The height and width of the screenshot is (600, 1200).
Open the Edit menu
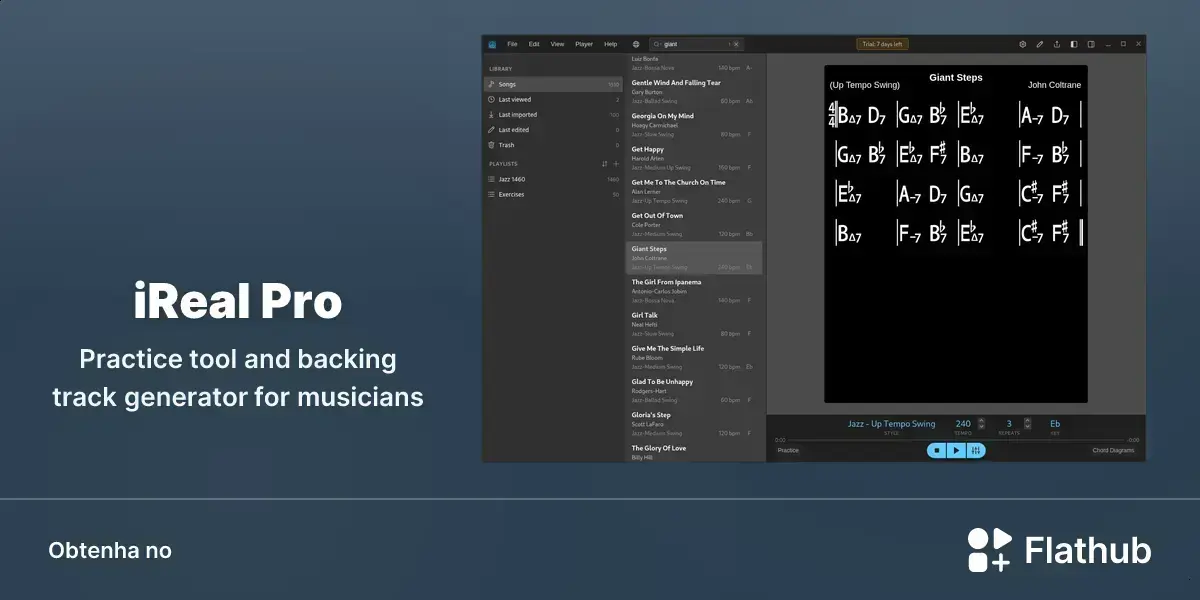coord(534,44)
